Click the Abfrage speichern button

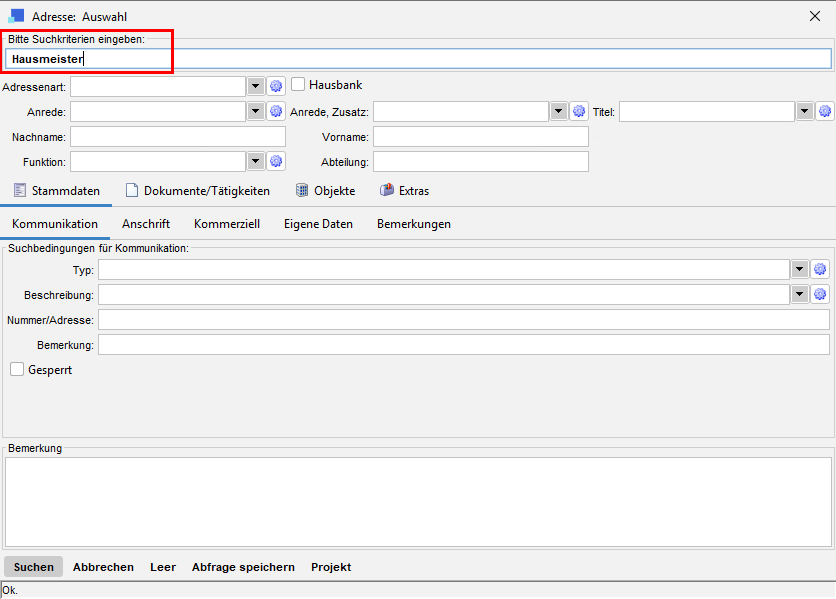[243, 567]
